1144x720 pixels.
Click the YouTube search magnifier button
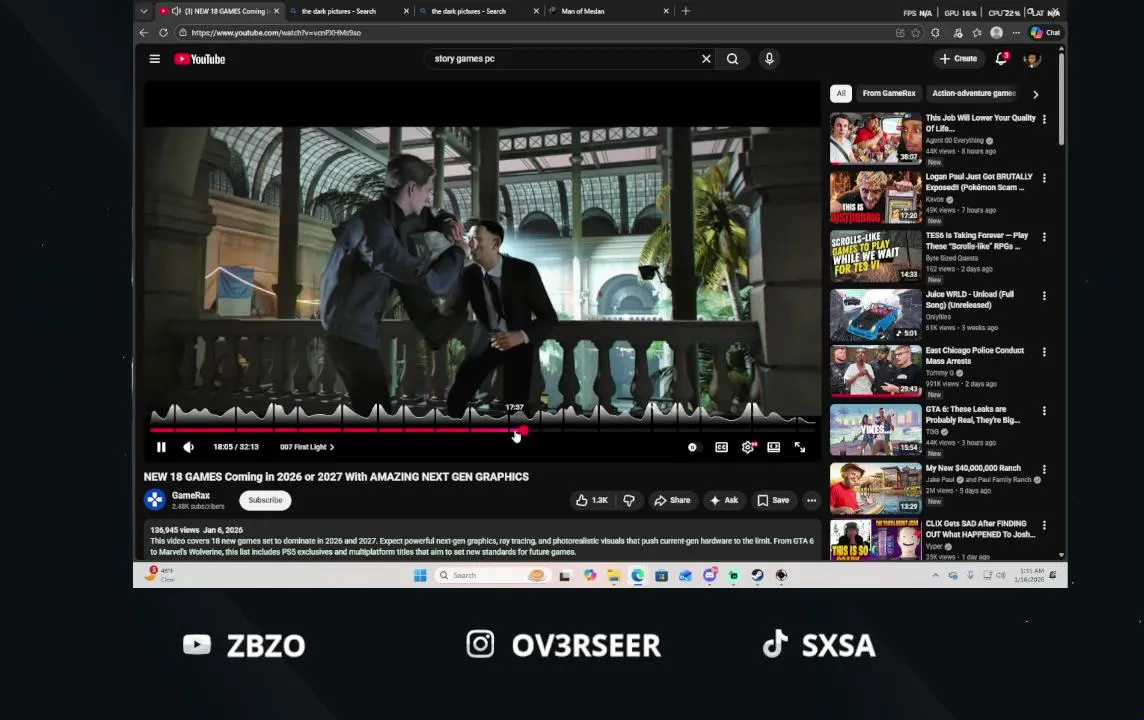pyautogui.click(x=733, y=59)
